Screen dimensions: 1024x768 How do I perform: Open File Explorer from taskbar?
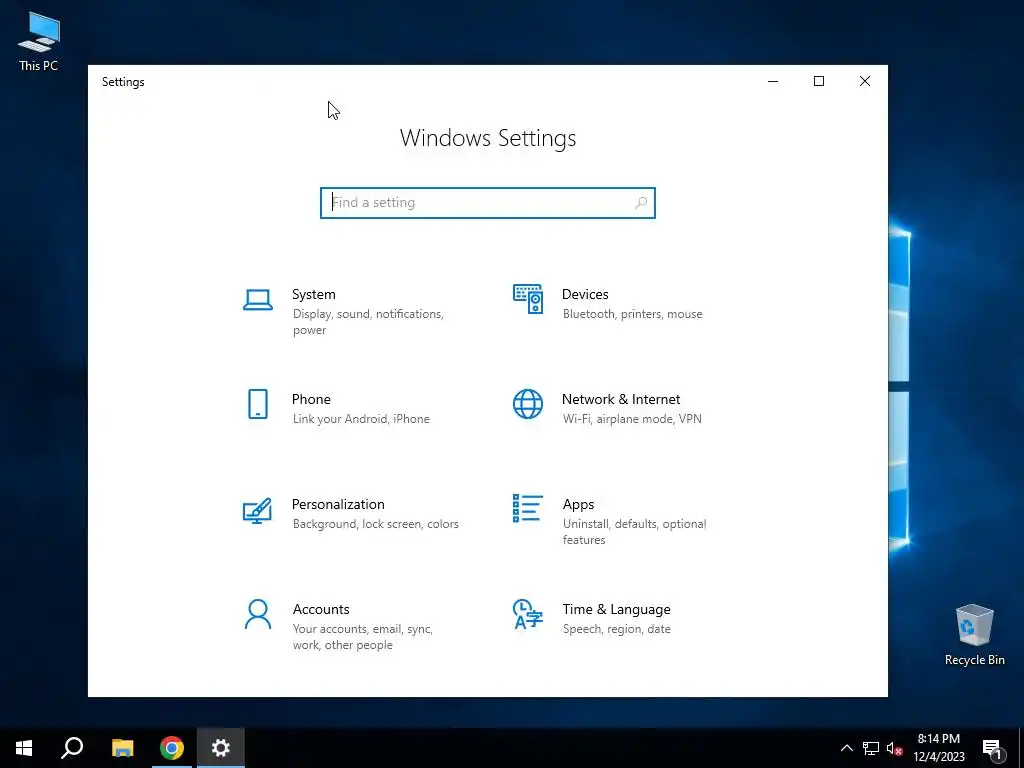(x=122, y=748)
